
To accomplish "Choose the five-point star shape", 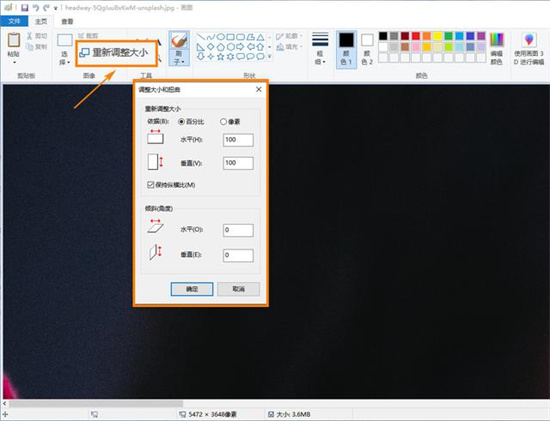I will point(220,56).
